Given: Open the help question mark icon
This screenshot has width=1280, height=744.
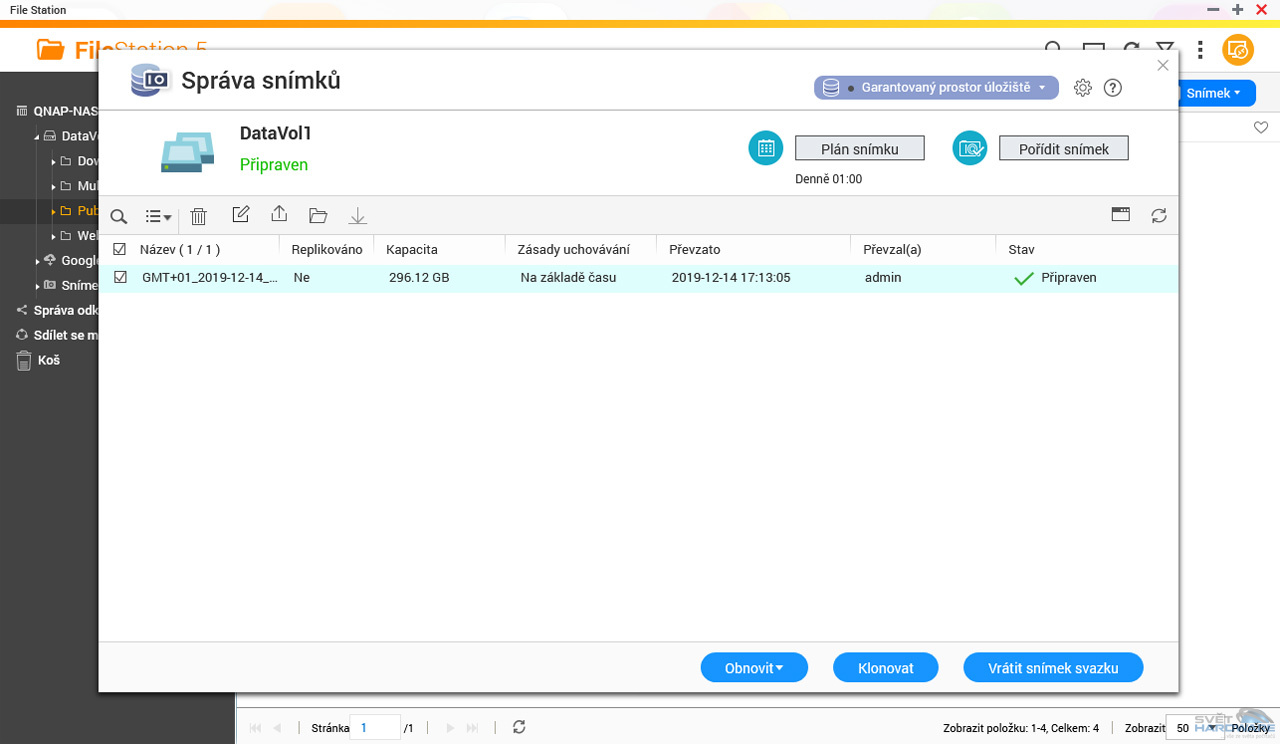Looking at the screenshot, I should pos(1112,88).
